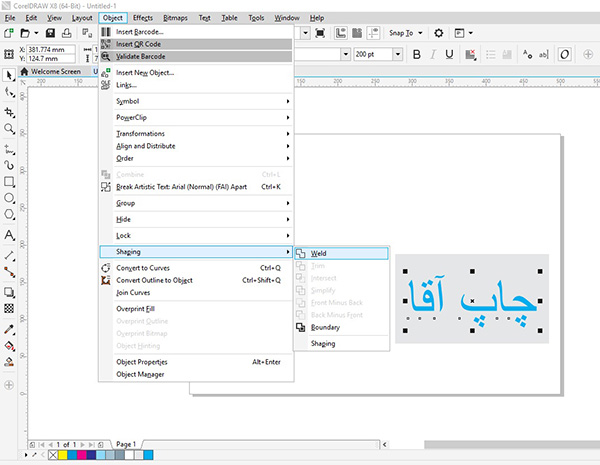This screenshot has height=465, width=600.
Task: Expand the PowerClip submenu
Action: tap(197, 117)
